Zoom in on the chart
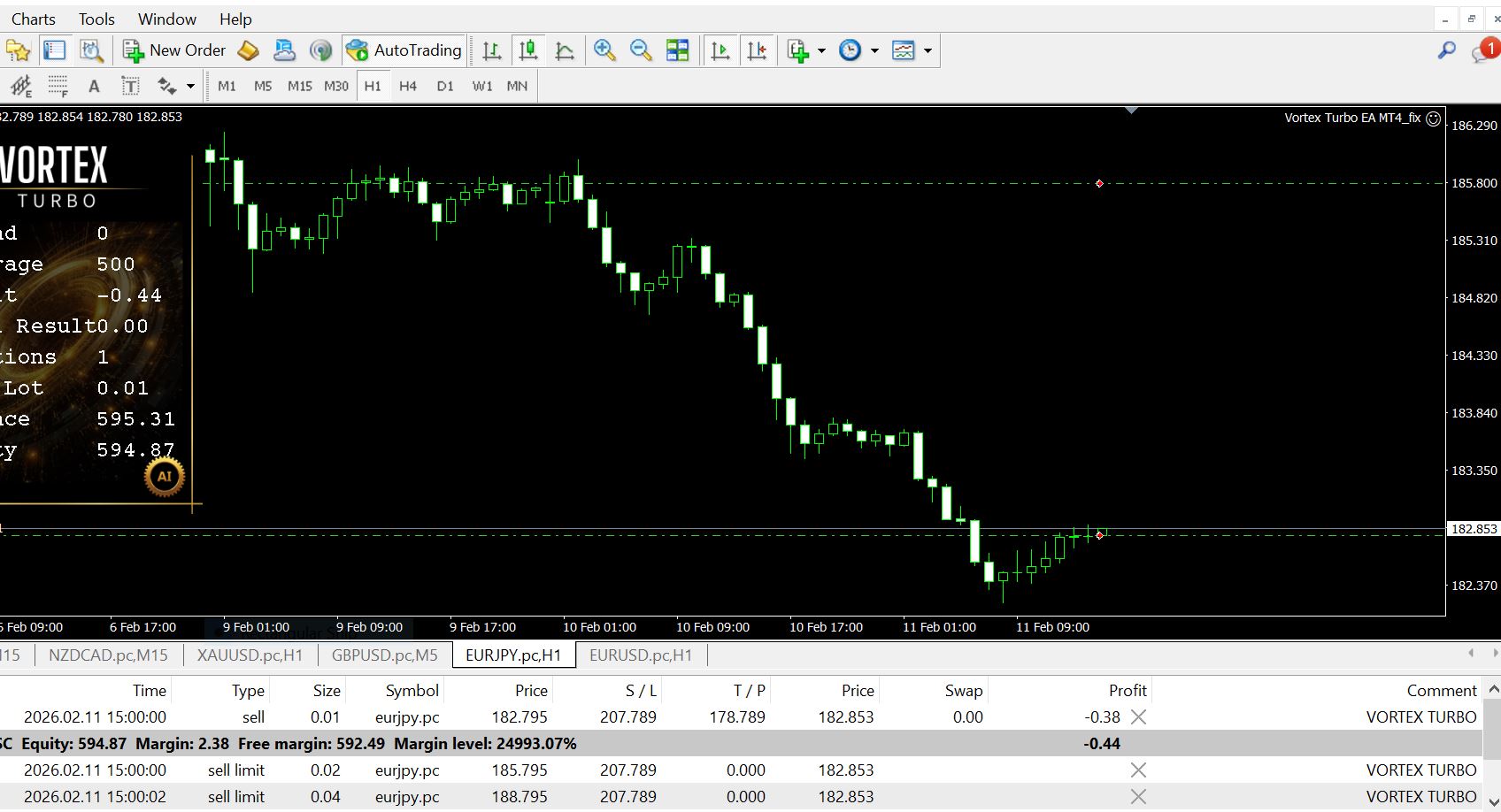This screenshot has height=812, width=1501. 604,50
